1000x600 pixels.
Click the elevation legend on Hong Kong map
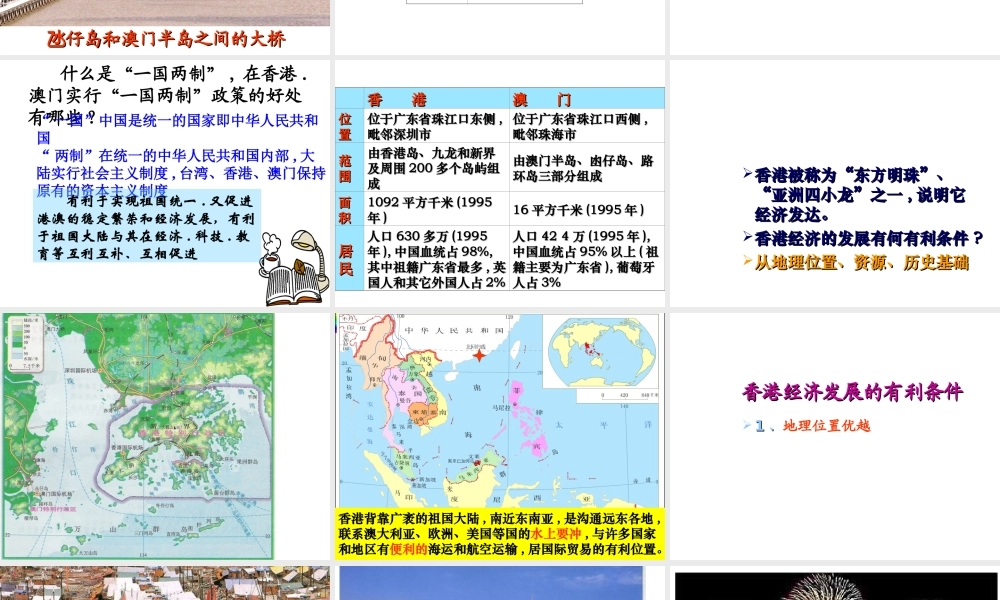pyautogui.click(x=26, y=343)
